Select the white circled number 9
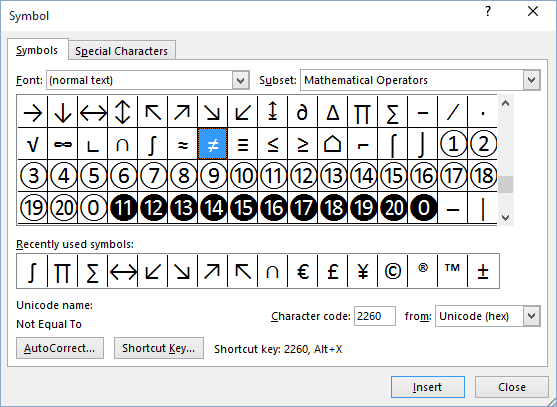The width and height of the screenshot is (557, 407). tap(212, 175)
